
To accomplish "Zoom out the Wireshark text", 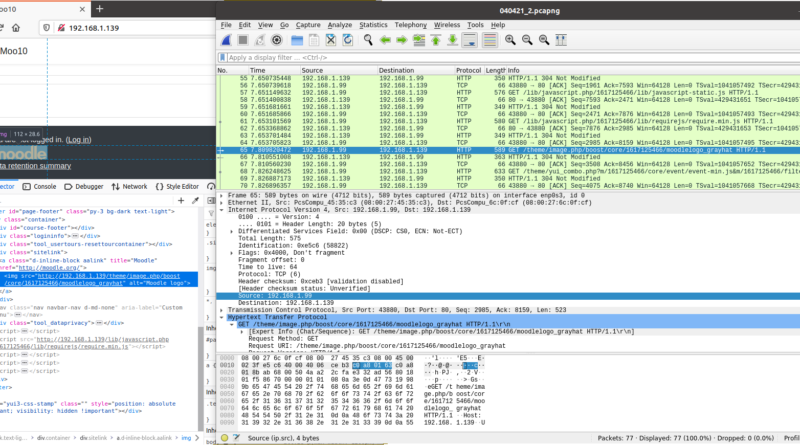I will coord(527,40).
